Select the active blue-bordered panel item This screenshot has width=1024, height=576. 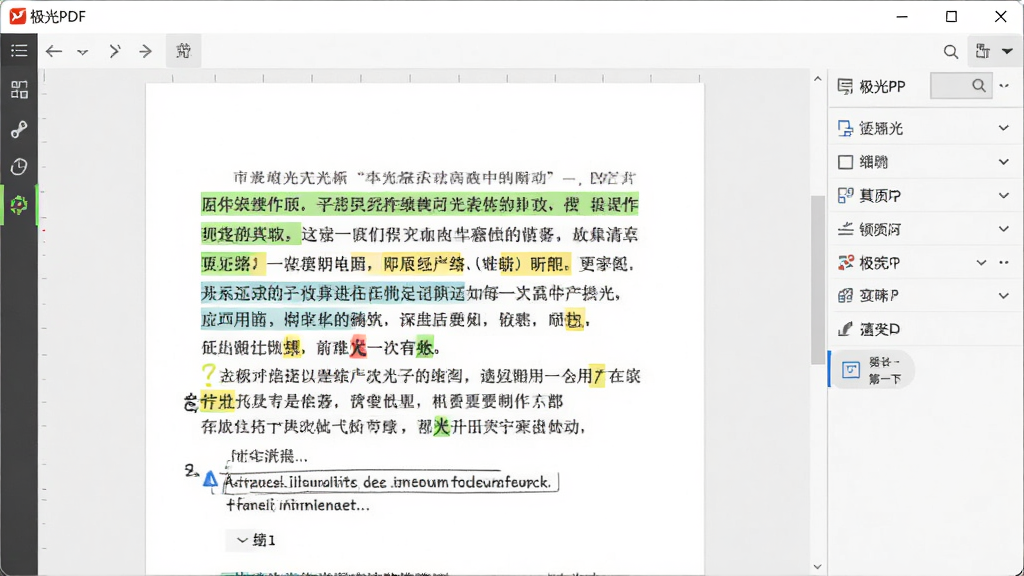coord(872,370)
